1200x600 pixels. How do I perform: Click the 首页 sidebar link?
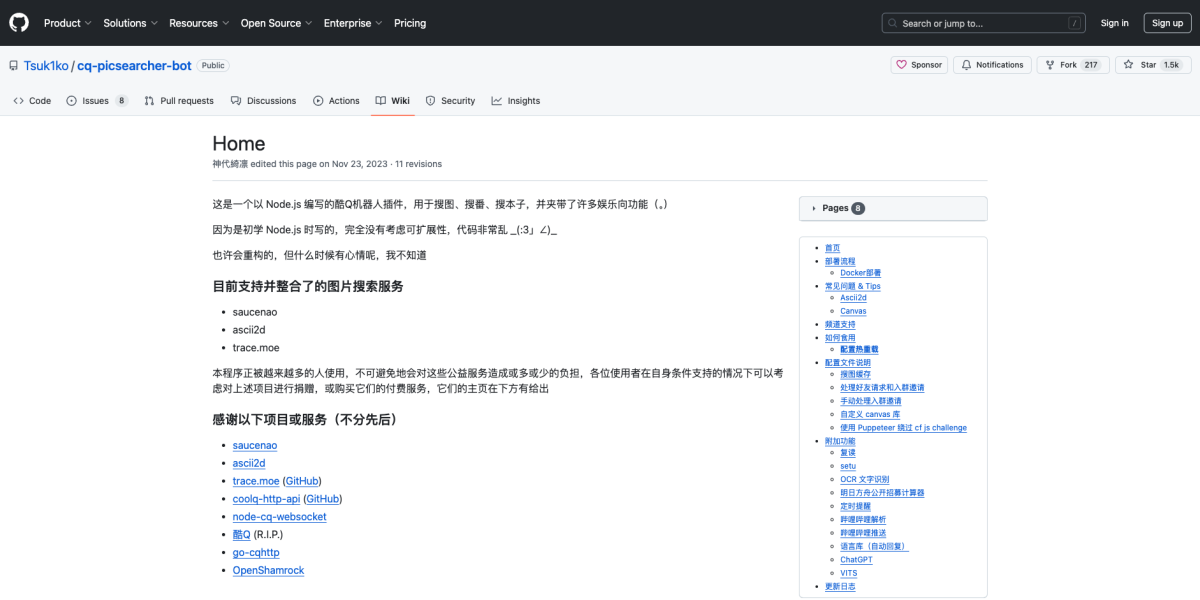tap(833, 247)
